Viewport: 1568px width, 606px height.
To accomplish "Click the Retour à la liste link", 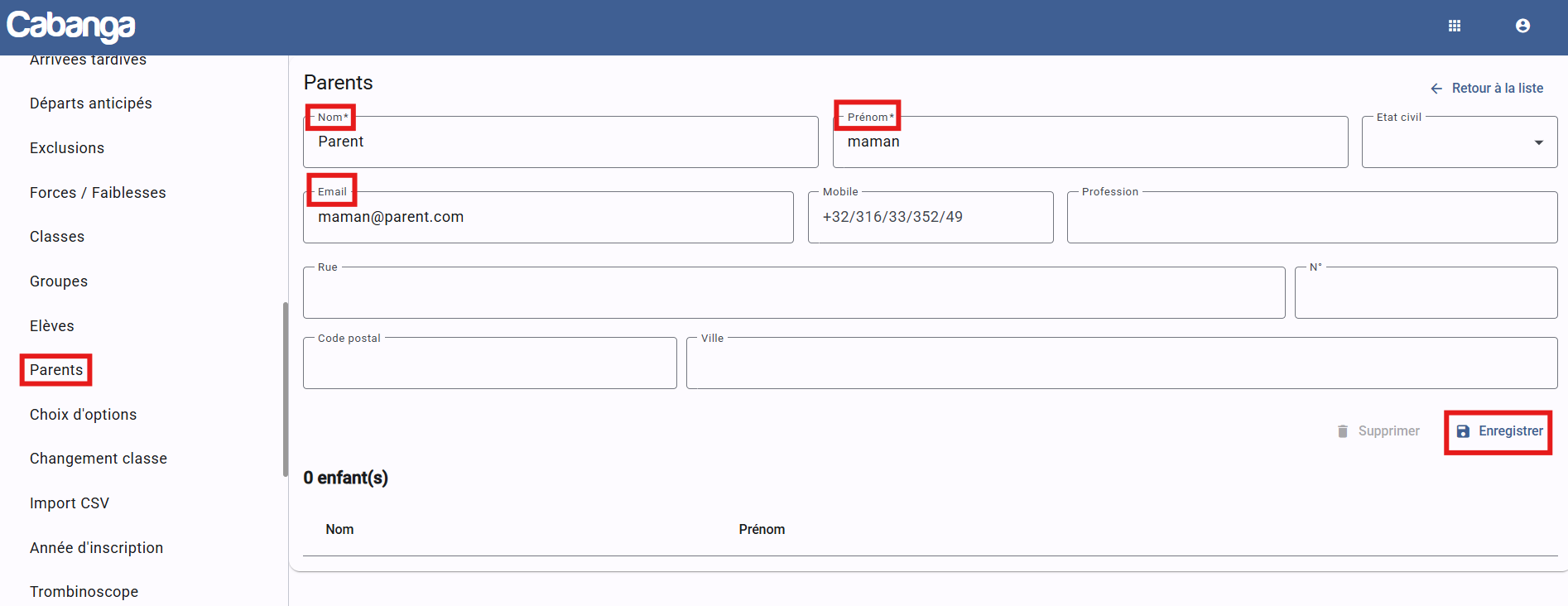I will click(x=1497, y=89).
